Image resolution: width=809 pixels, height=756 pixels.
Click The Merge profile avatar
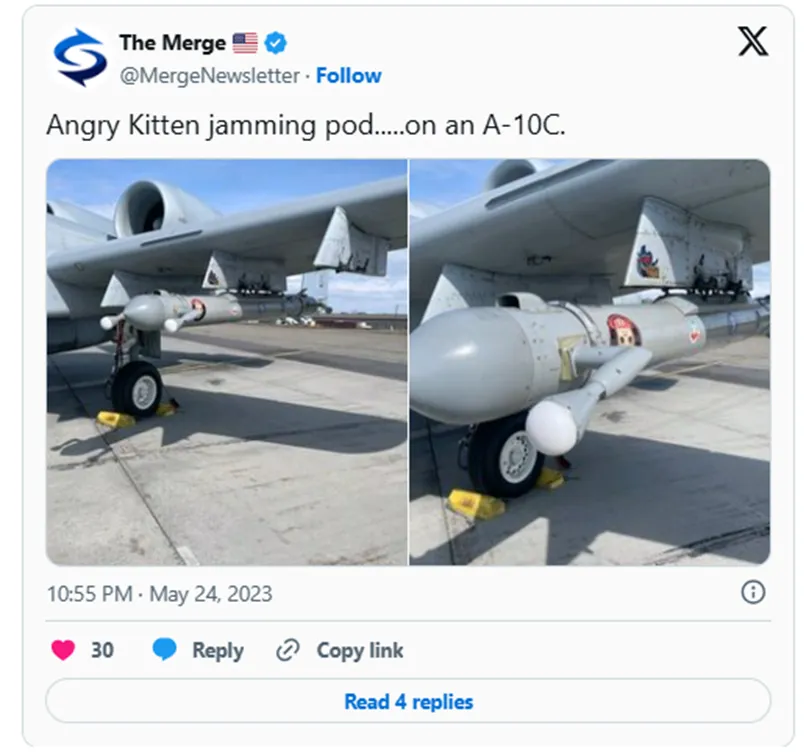(x=80, y=57)
